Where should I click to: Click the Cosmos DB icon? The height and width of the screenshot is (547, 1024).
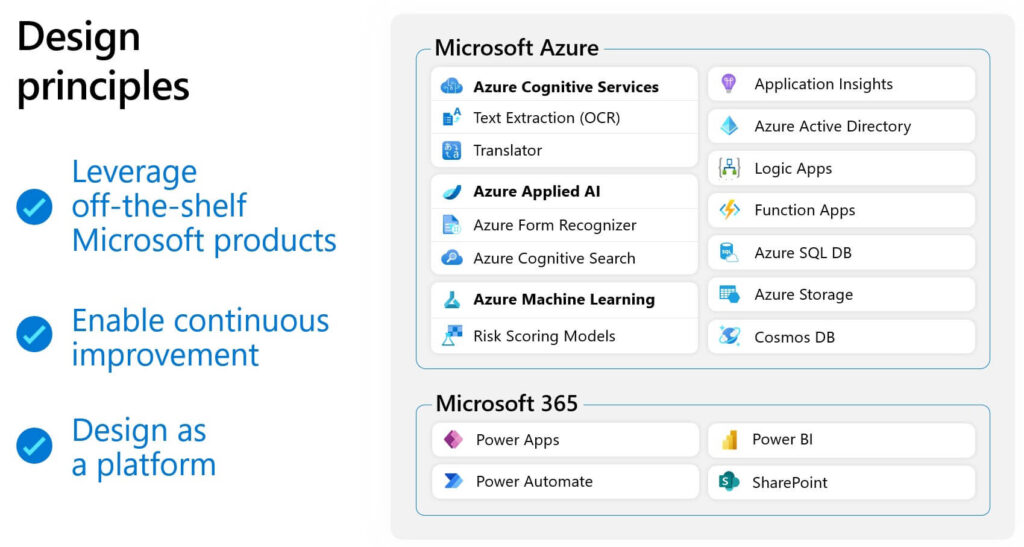tap(729, 337)
